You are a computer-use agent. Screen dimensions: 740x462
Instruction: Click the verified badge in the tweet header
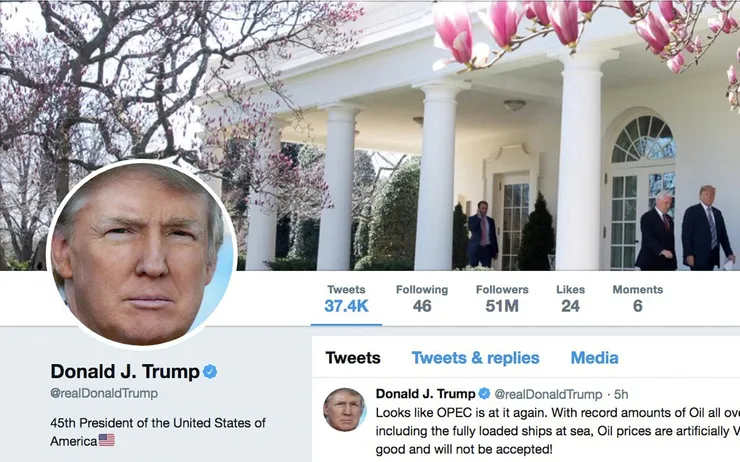pos(484,393)
